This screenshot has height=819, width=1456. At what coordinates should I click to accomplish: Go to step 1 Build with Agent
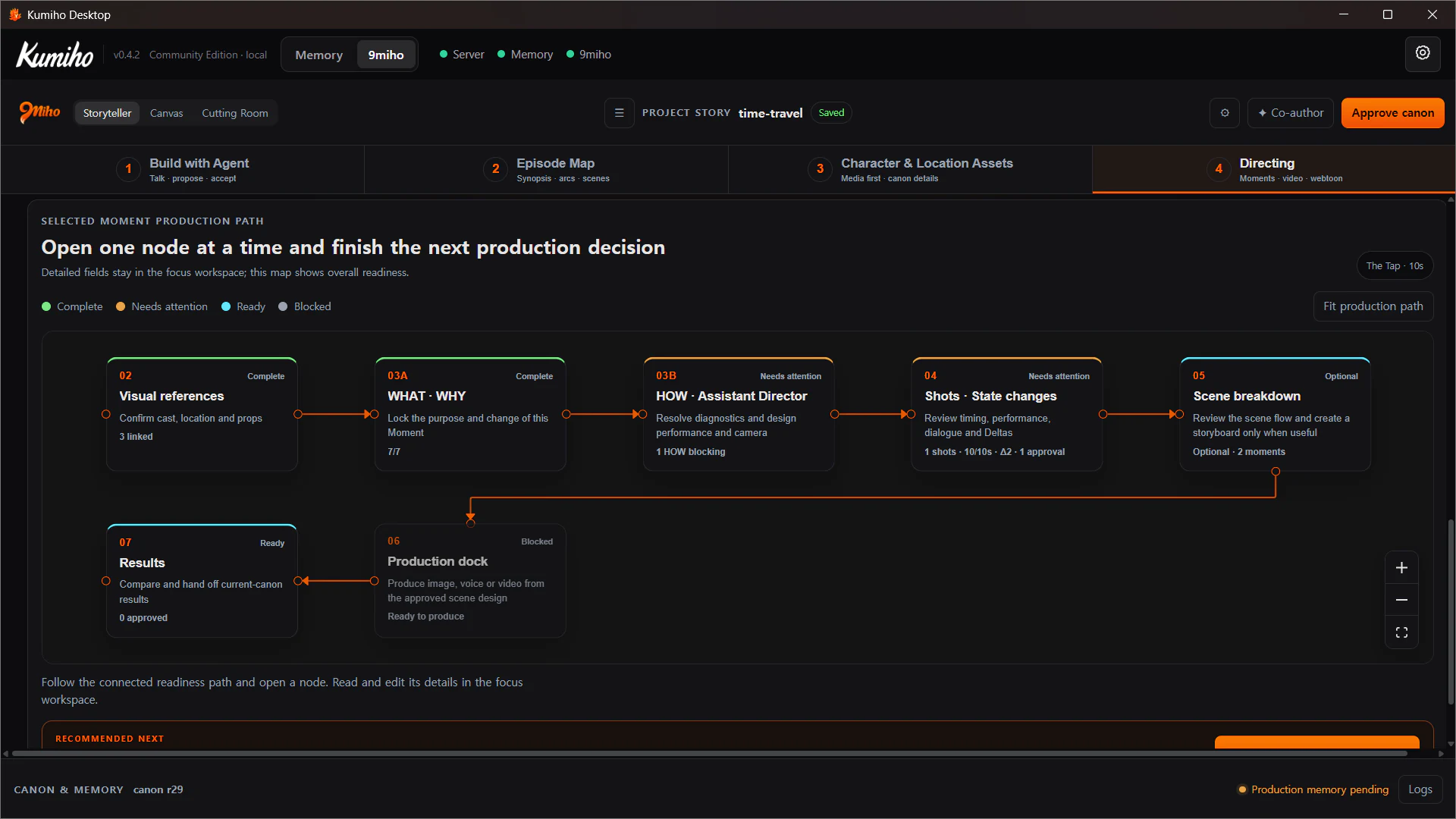click(183, 169)
